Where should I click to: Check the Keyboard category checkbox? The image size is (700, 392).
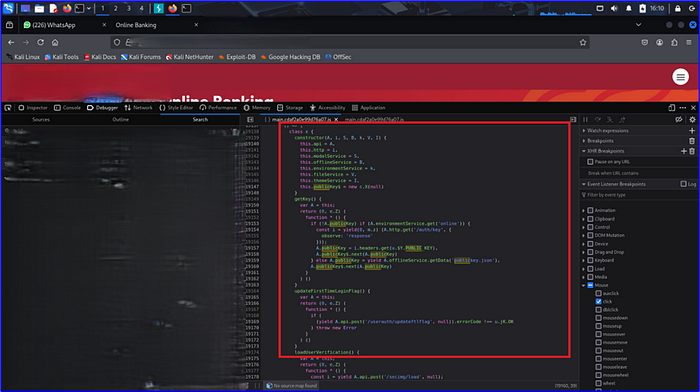tap(590, 260)
